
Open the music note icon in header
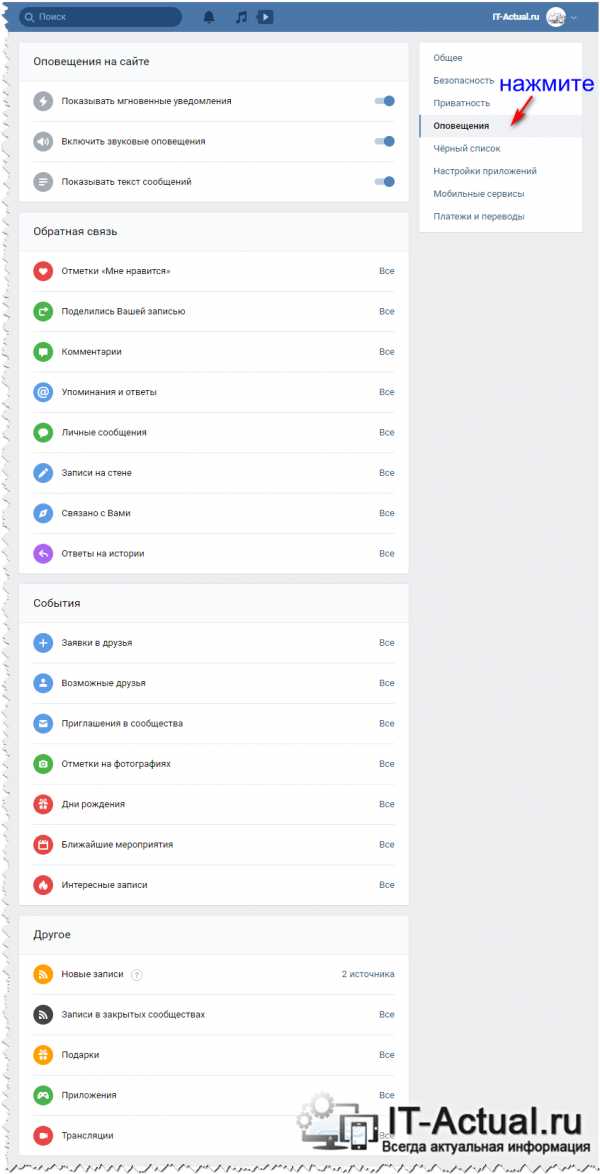[240, 16]
